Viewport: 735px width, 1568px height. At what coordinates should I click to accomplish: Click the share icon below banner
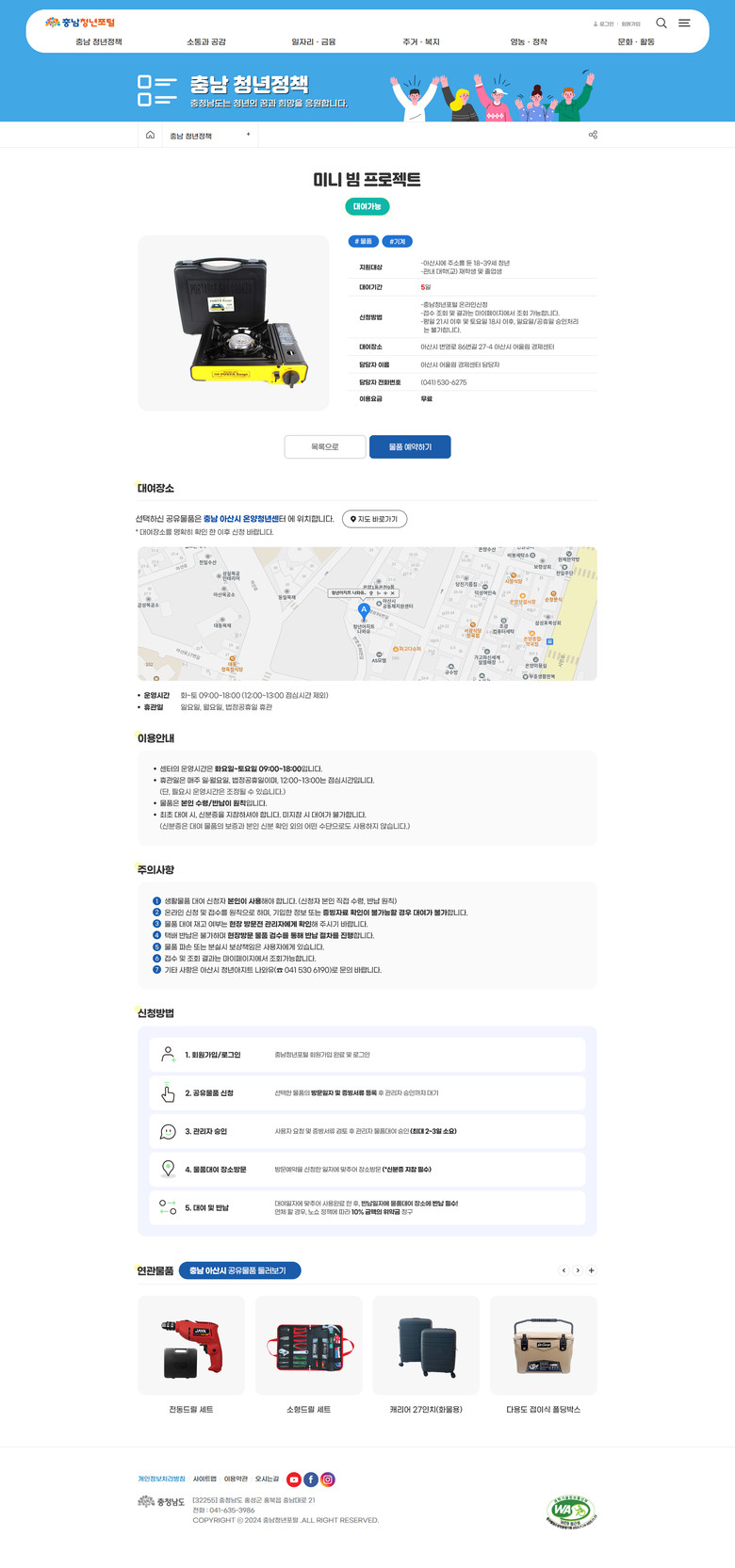click(x=593, y=136)
